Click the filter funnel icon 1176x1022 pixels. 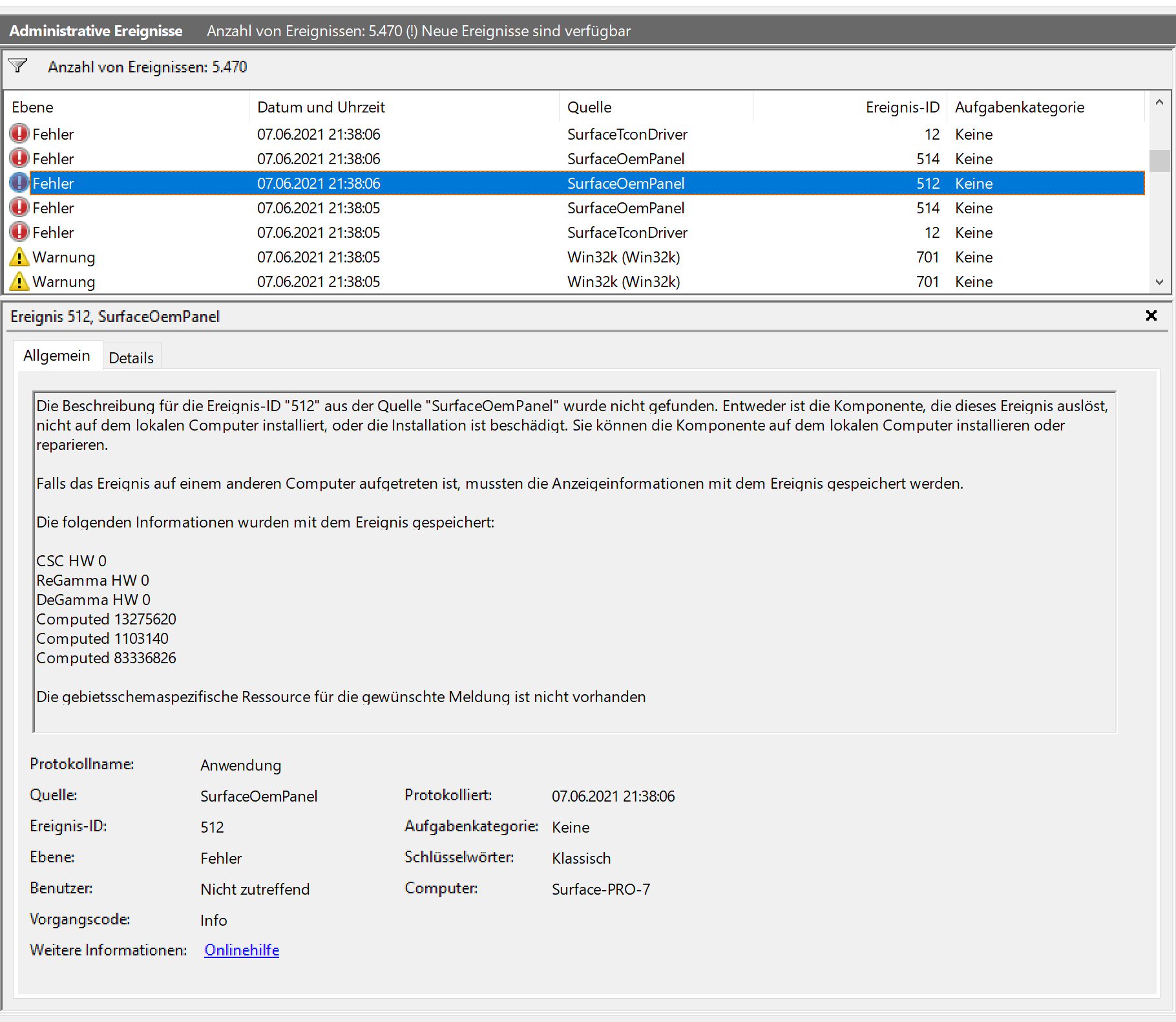[x=18, y=66]
